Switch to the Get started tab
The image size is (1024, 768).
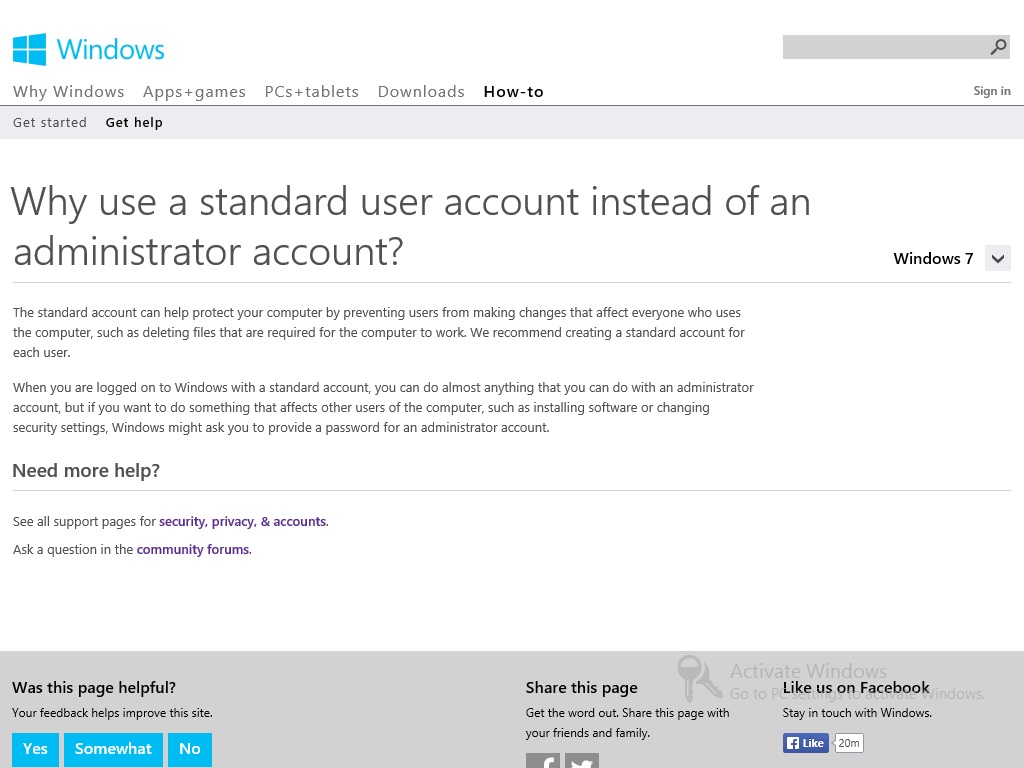(x=50, y=123)
